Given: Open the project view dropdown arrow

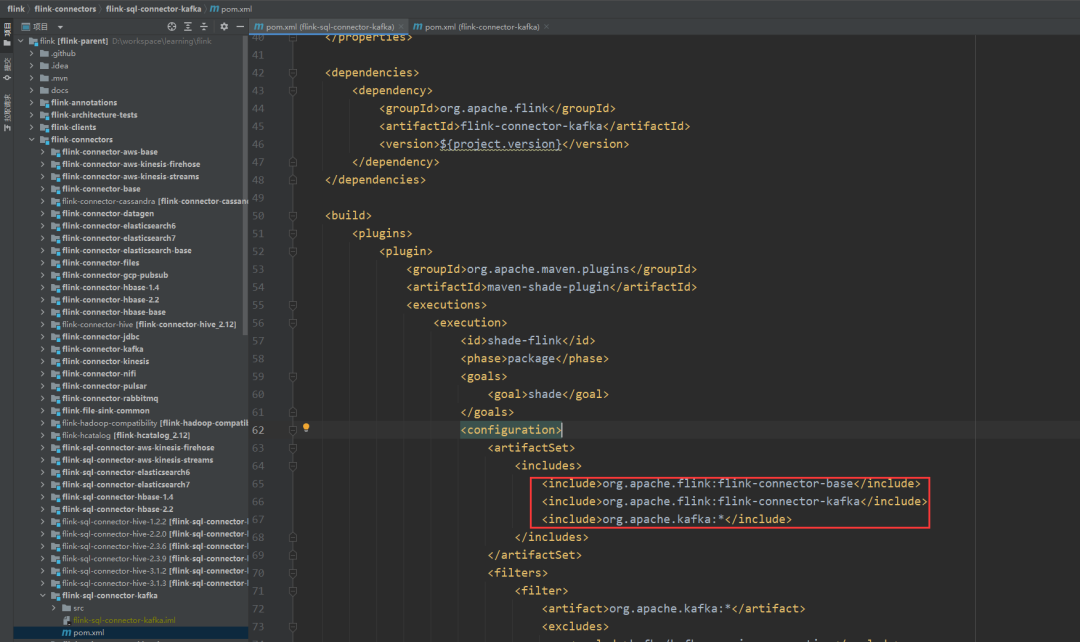Looking at the screenshot, I should point(61,27).
